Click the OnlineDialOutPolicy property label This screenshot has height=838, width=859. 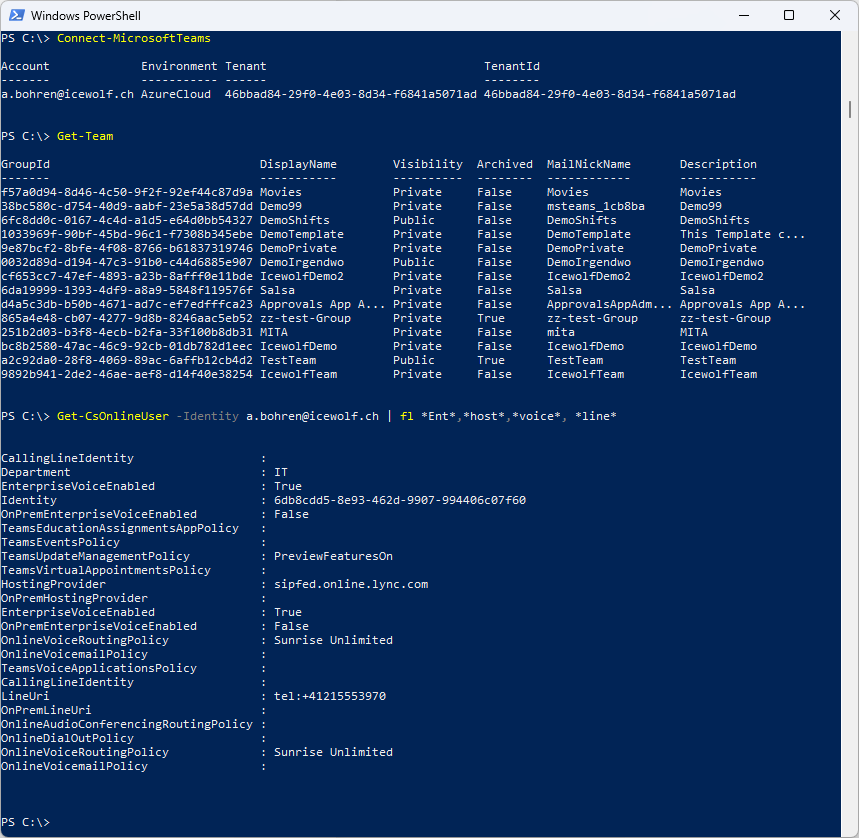(67, 738)
